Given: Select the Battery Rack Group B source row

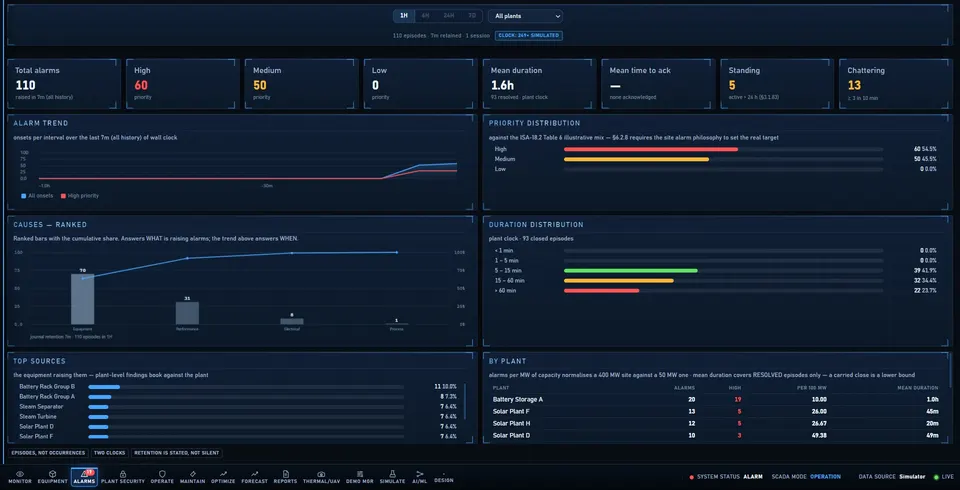Looking at the screenshot, I should (x=238, y=386).
